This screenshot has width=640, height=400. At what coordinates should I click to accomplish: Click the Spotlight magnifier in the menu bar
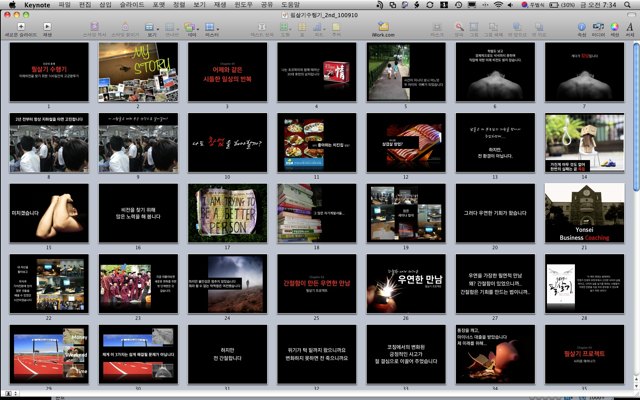[627, 5]
